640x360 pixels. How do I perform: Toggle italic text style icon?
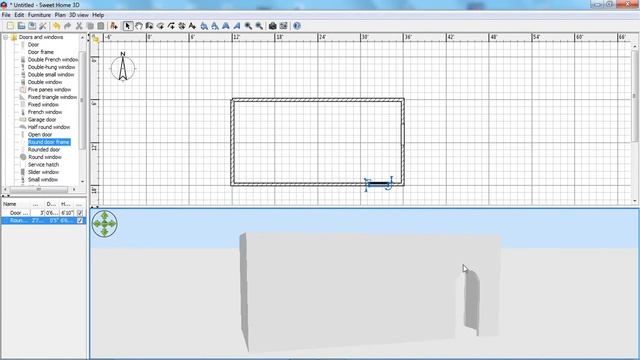click(237, 26)
